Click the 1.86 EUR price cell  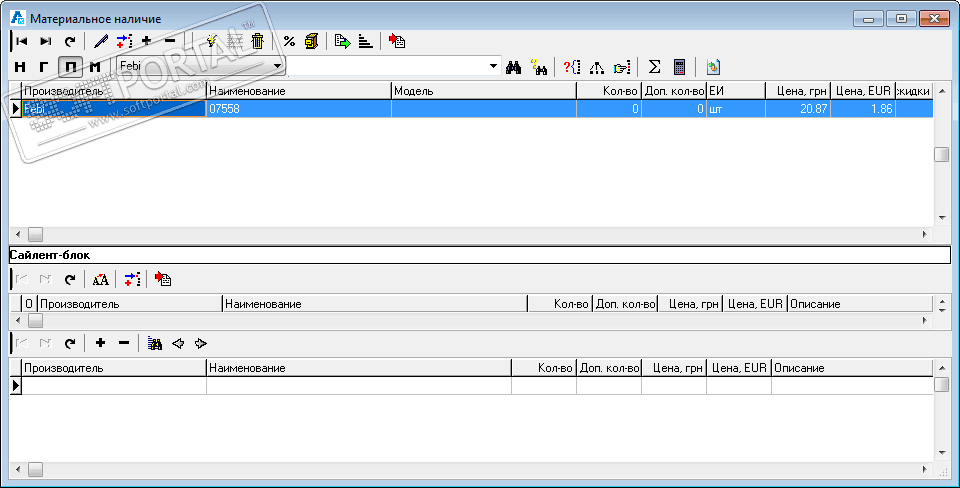(863, 109)
